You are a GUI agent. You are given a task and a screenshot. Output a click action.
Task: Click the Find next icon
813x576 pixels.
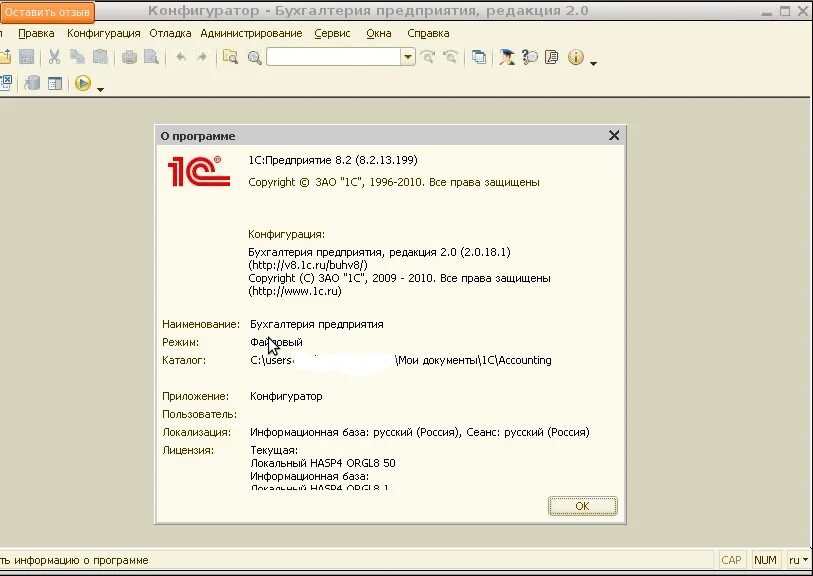coord(428,57)
